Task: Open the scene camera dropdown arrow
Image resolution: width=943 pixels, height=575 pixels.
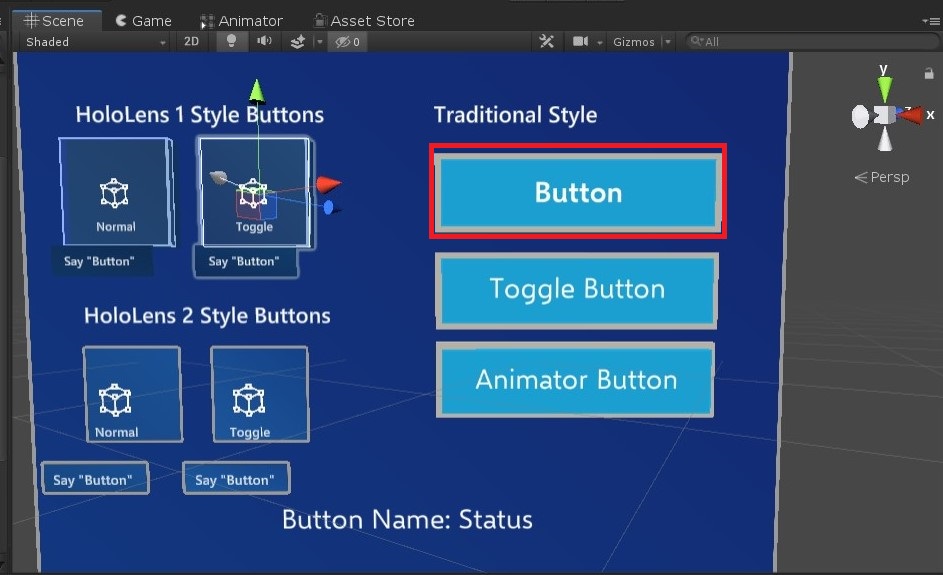Action: tap(600, 42)
